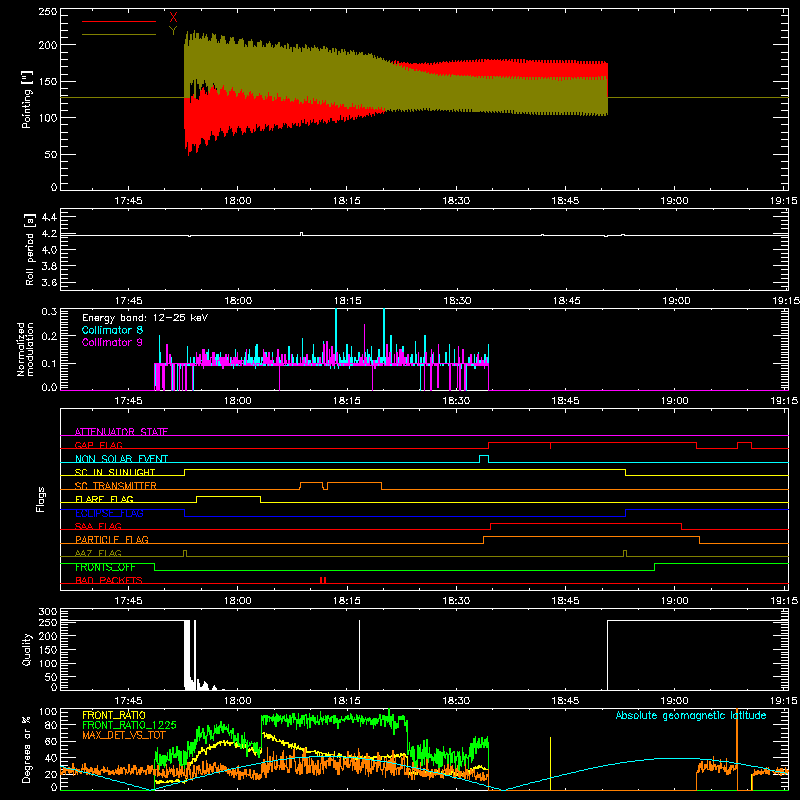The image size is (800, 800).
Task: Click the PARTICLE_FLAG label
Action: pos(112,539)
